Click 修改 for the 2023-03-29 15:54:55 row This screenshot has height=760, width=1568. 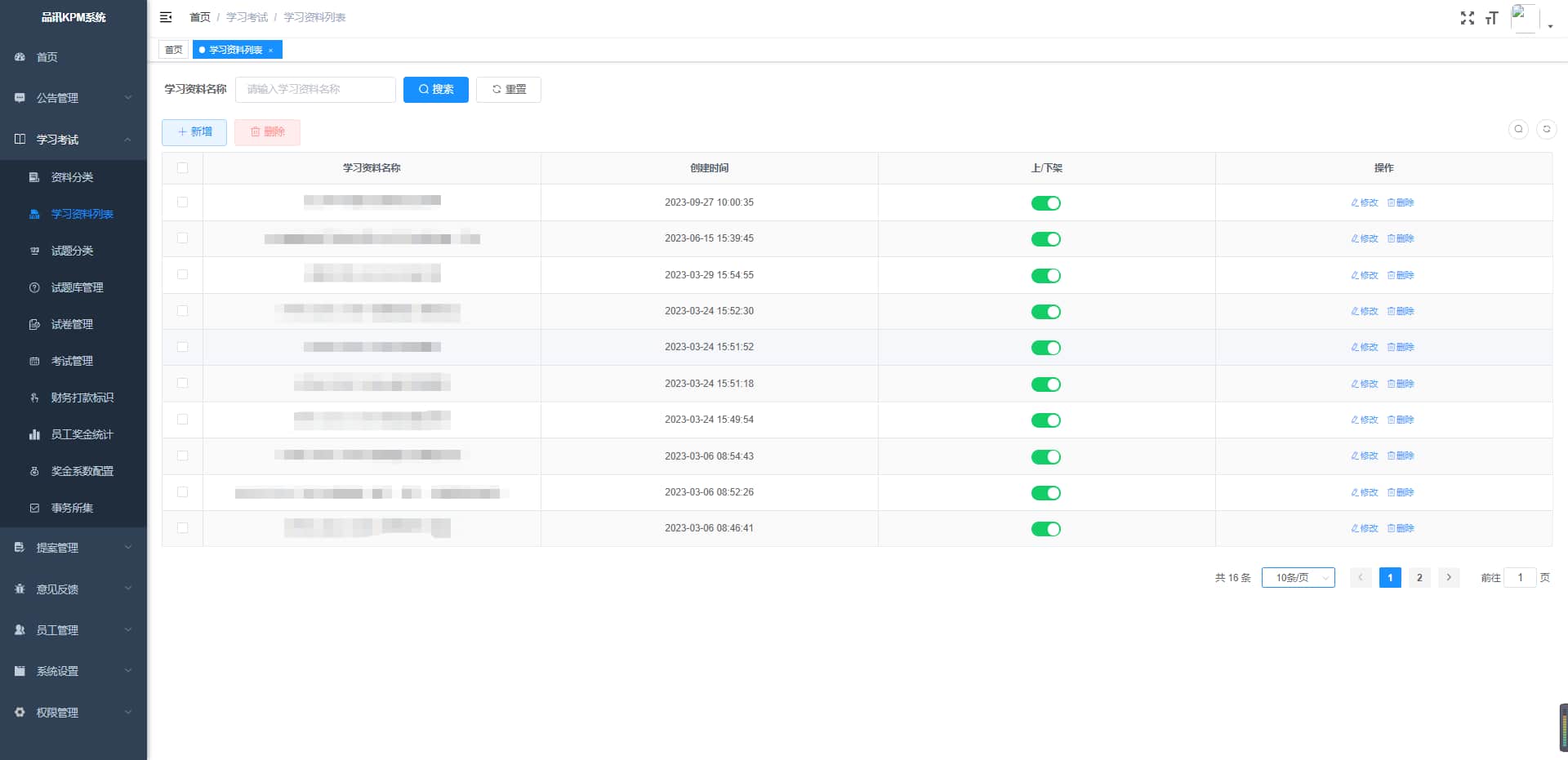1365,275
